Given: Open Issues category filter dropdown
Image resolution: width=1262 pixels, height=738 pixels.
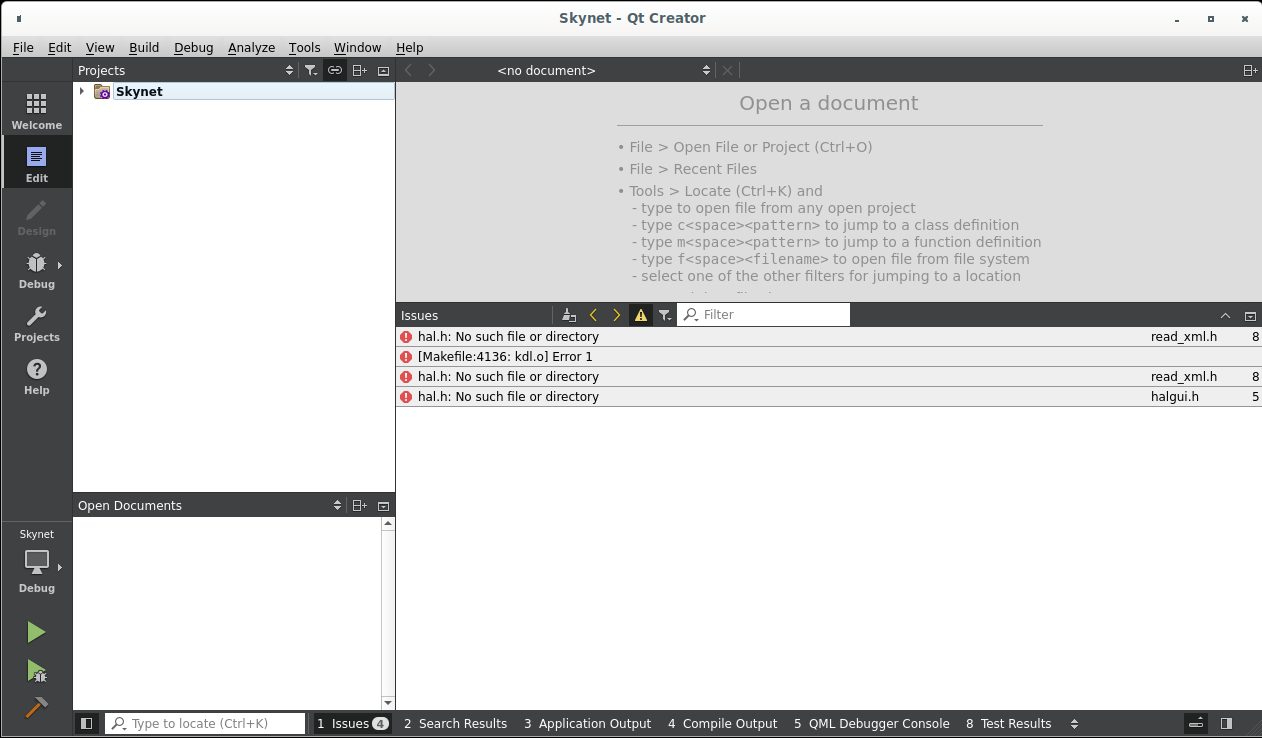Looking at the screenshot, I should [665, 315].
